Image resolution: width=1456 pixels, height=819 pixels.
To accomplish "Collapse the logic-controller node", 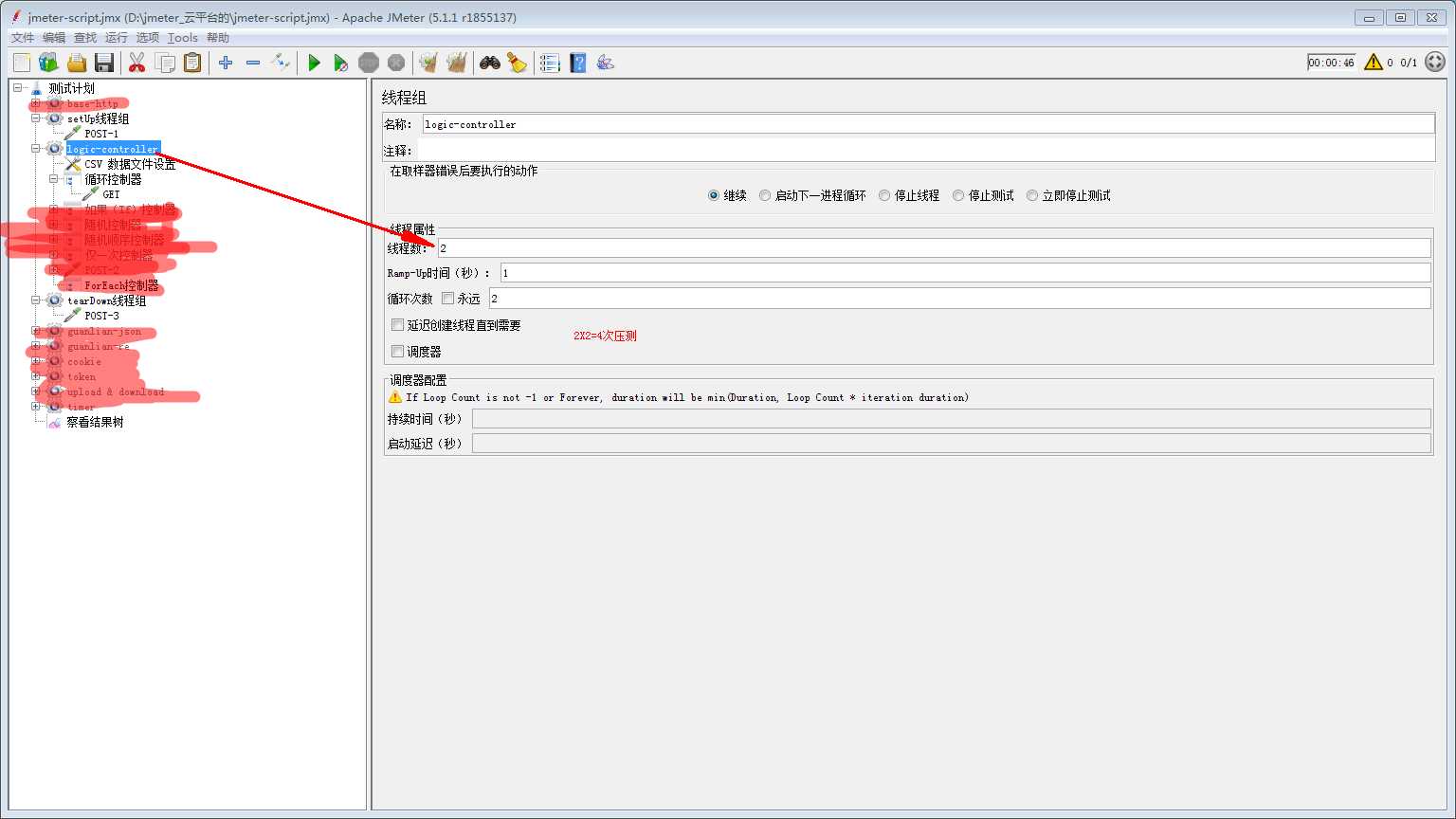I will [35, 149].
